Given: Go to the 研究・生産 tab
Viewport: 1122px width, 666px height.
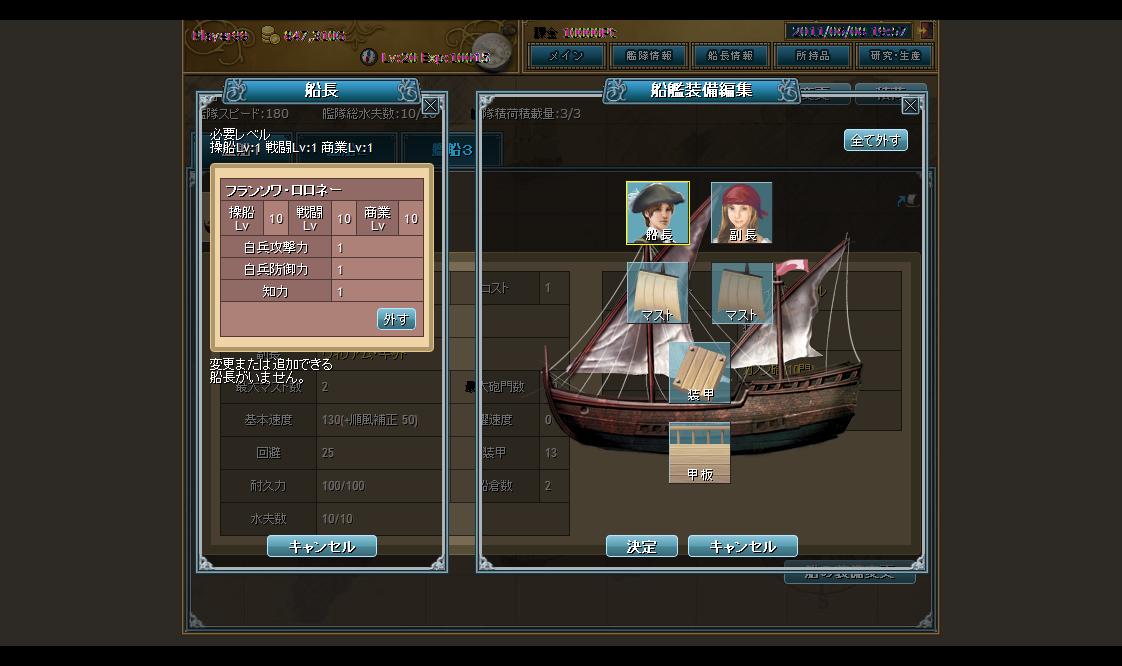Looking at the screenshot, I should [894, 56].
